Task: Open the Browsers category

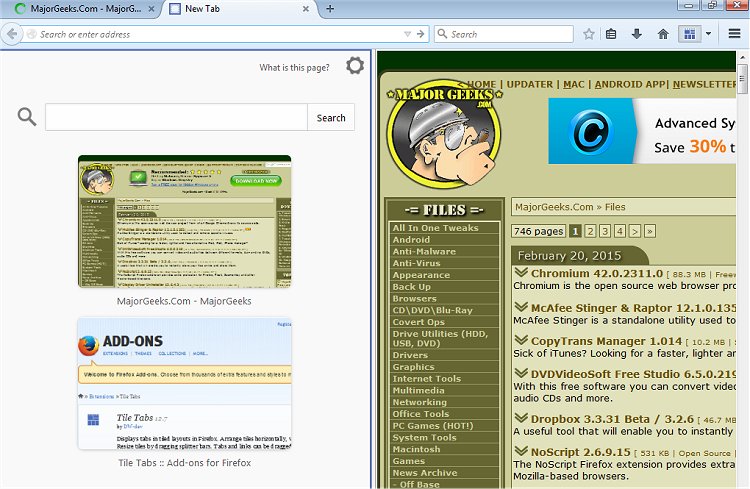Action: tap(445, 299)
